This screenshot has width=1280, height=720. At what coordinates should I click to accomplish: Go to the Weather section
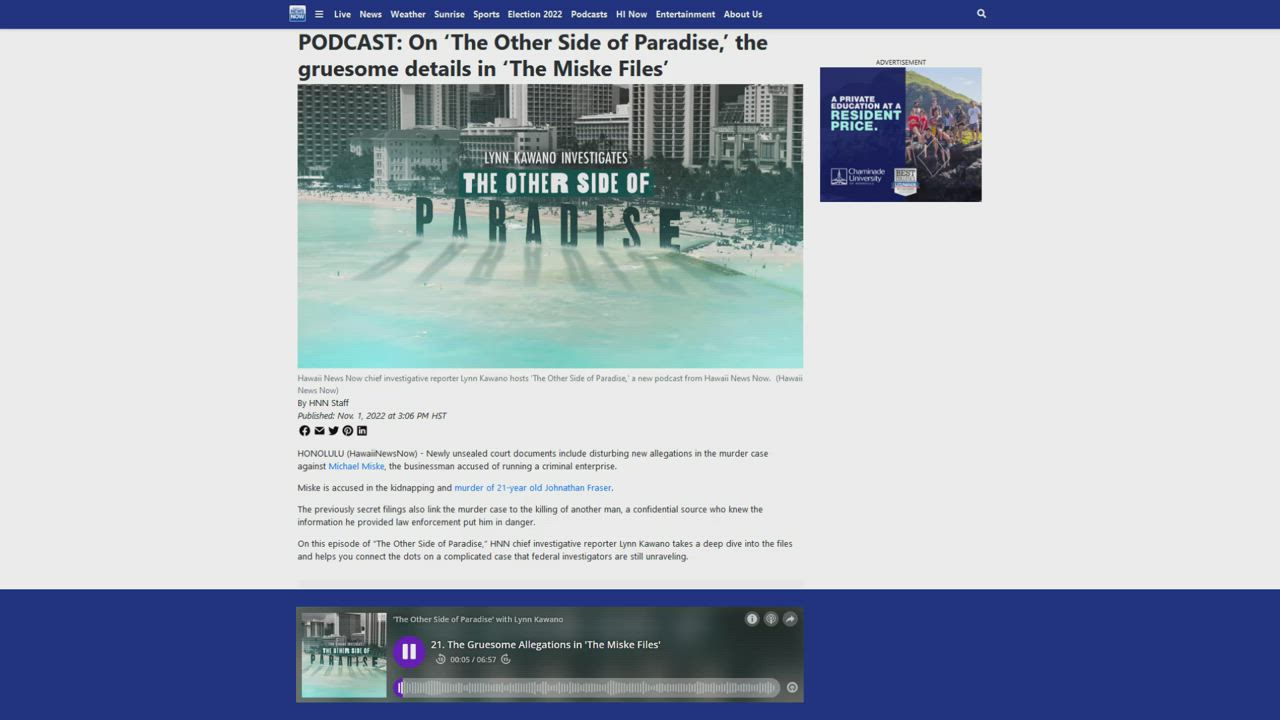(407, 14)
